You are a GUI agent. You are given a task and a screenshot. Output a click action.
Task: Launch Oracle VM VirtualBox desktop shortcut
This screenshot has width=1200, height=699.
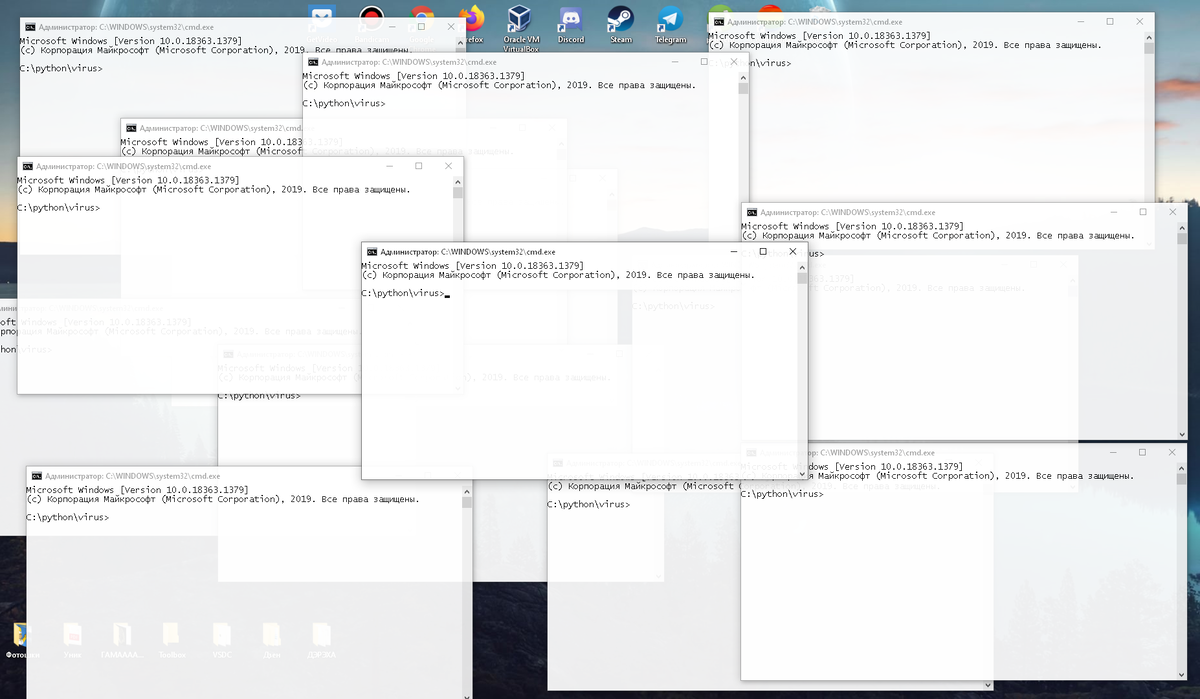[x=520, y=27]
